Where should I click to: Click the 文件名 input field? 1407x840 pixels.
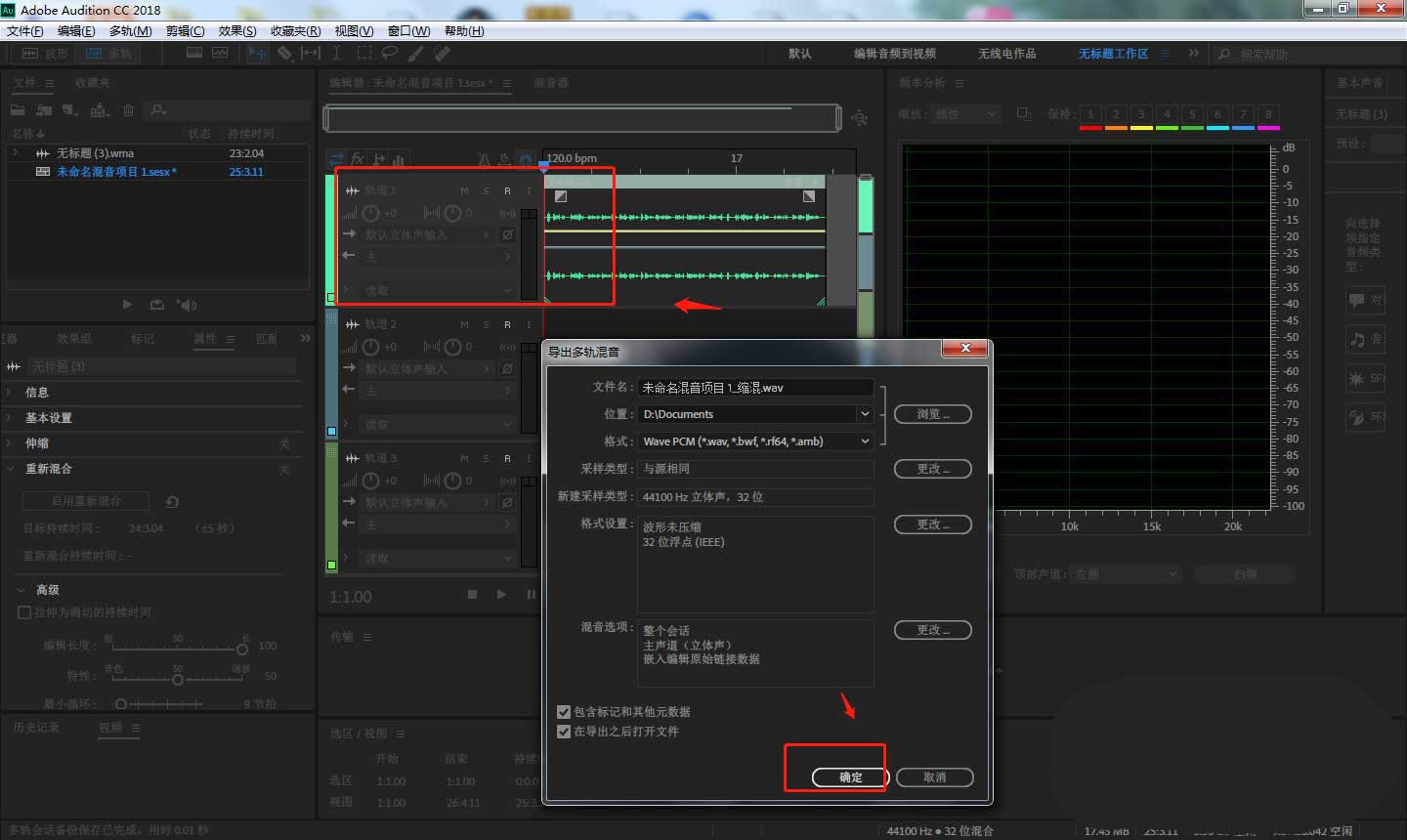click(x=755, y=388)
